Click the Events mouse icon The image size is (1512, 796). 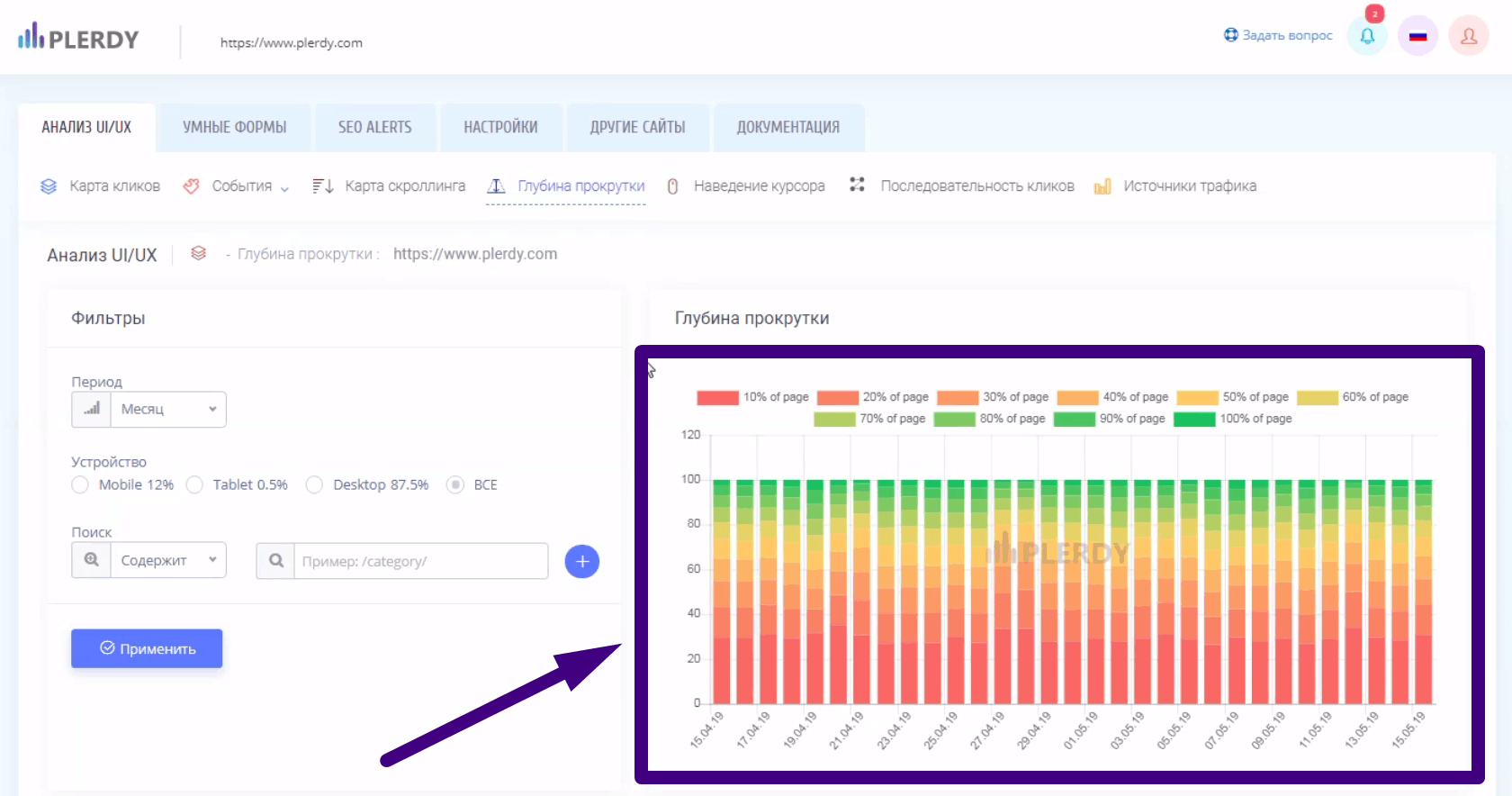click(191, 186)
